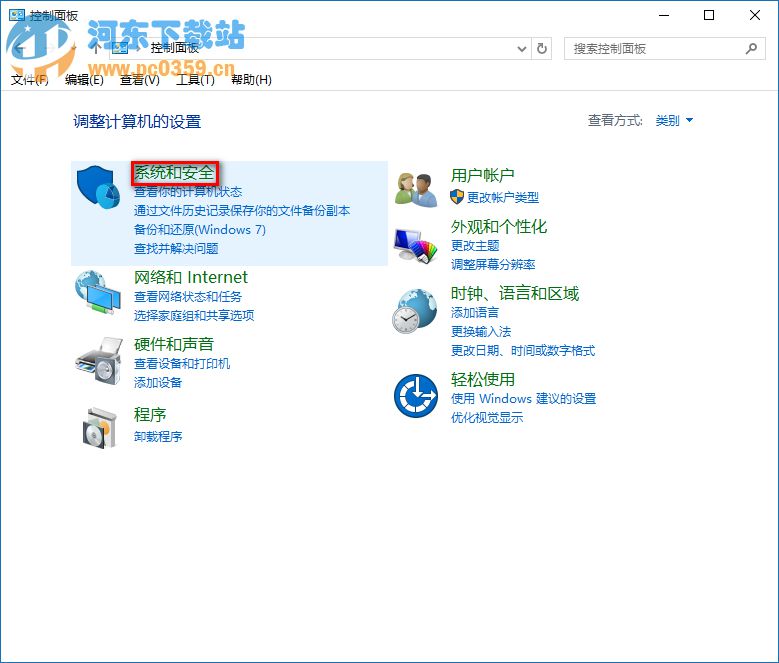Open the User Accounts people icon
The width and height of the screenshot is (779, 663).
(416, 189)
